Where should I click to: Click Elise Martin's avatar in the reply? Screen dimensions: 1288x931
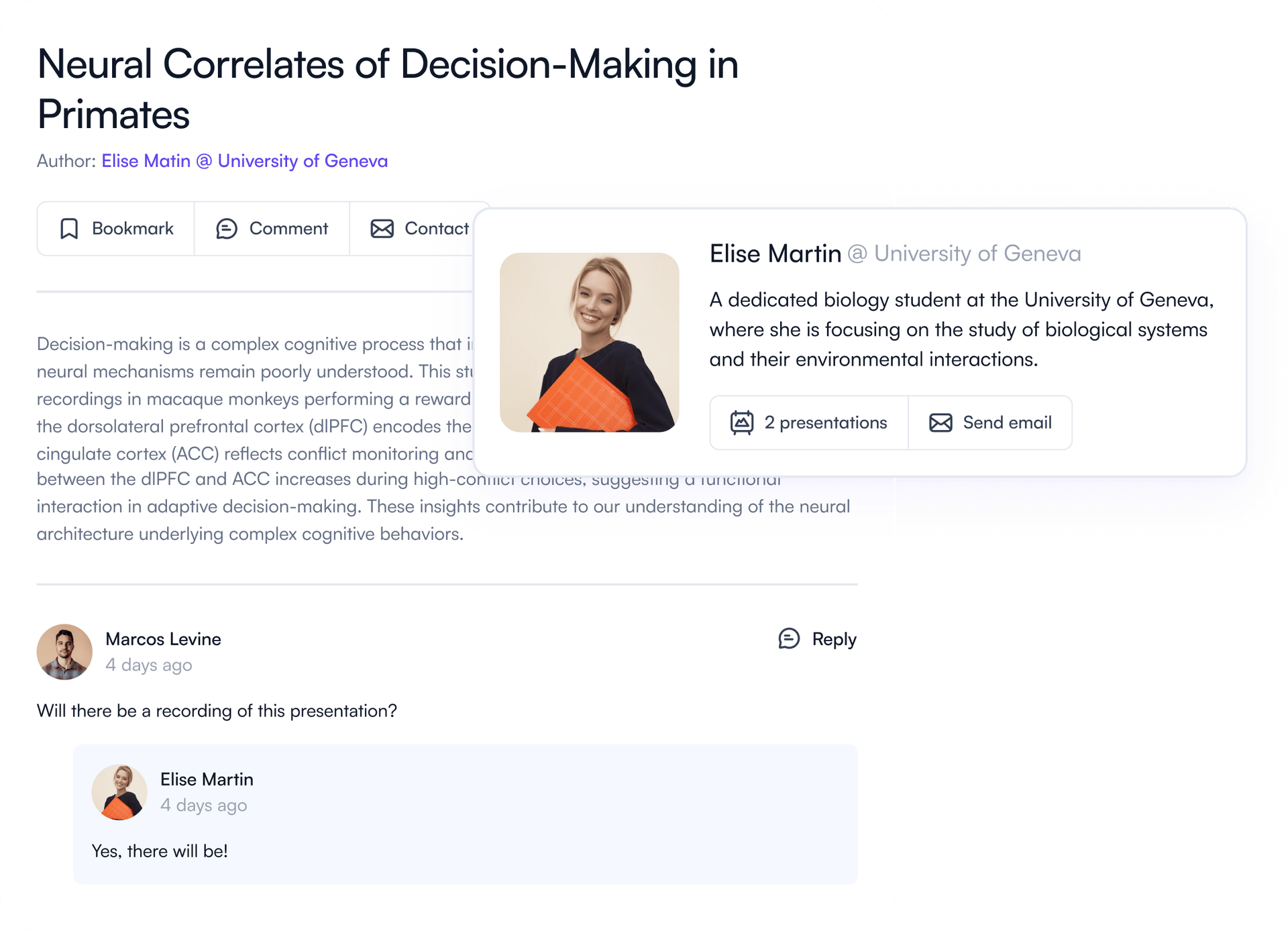tap(119, 792)
